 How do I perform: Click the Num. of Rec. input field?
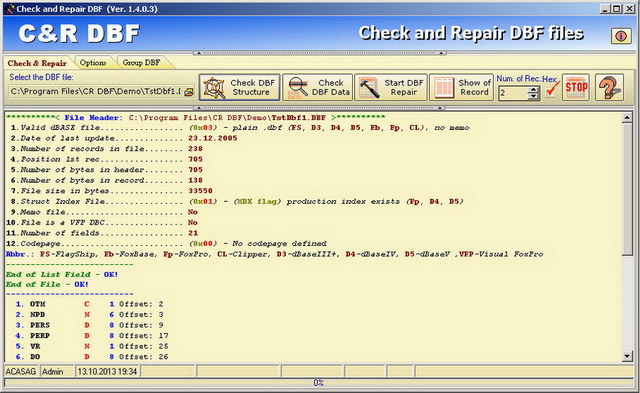(513, 93)
